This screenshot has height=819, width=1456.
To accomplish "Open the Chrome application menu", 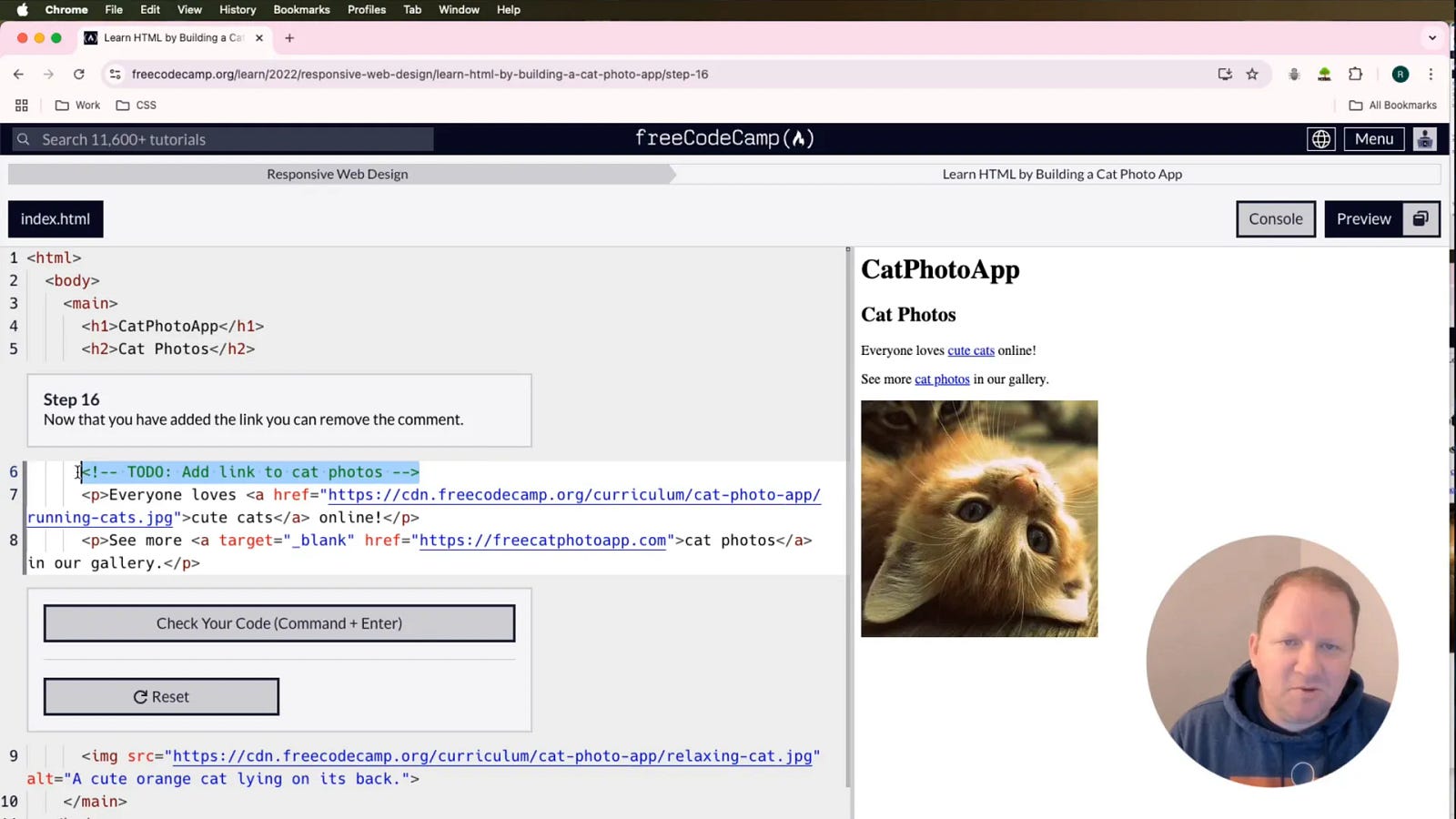I will 66,10.
